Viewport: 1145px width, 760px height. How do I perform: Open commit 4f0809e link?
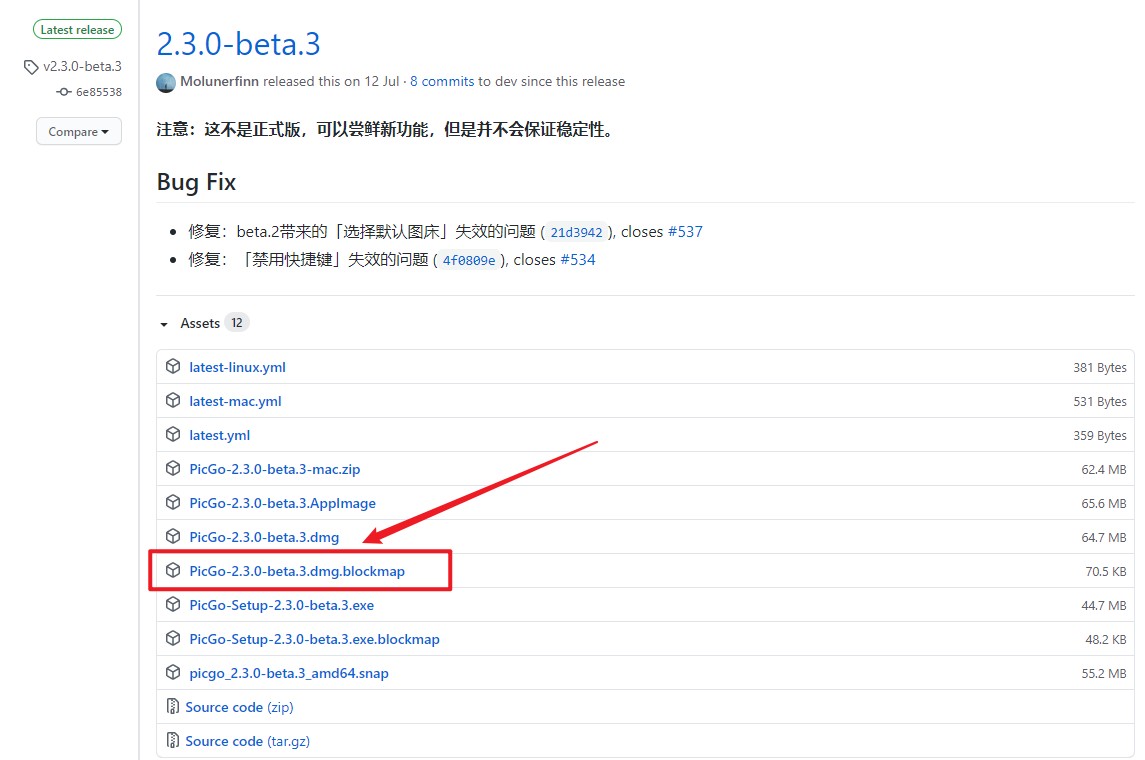(x=469, y=260)
